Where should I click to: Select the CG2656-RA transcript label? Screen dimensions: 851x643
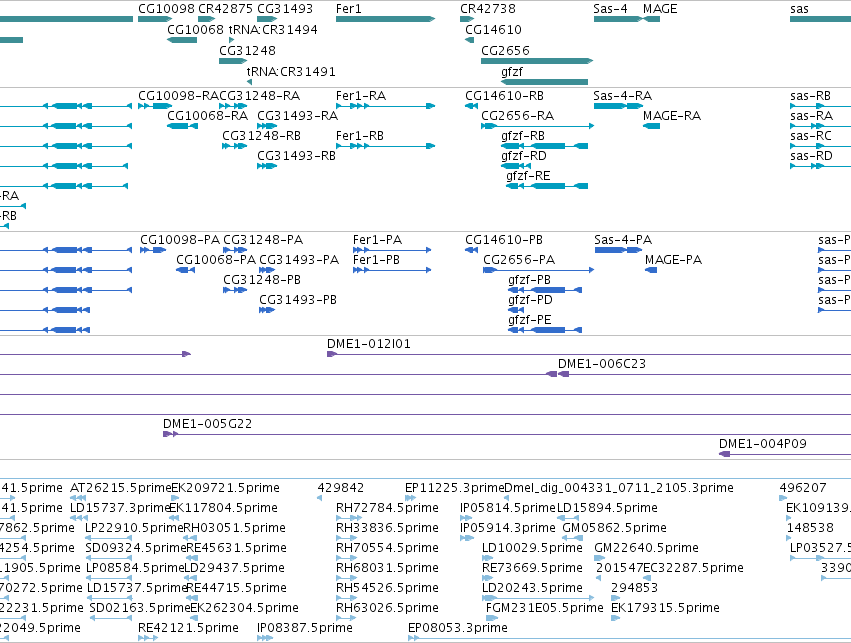517,116
